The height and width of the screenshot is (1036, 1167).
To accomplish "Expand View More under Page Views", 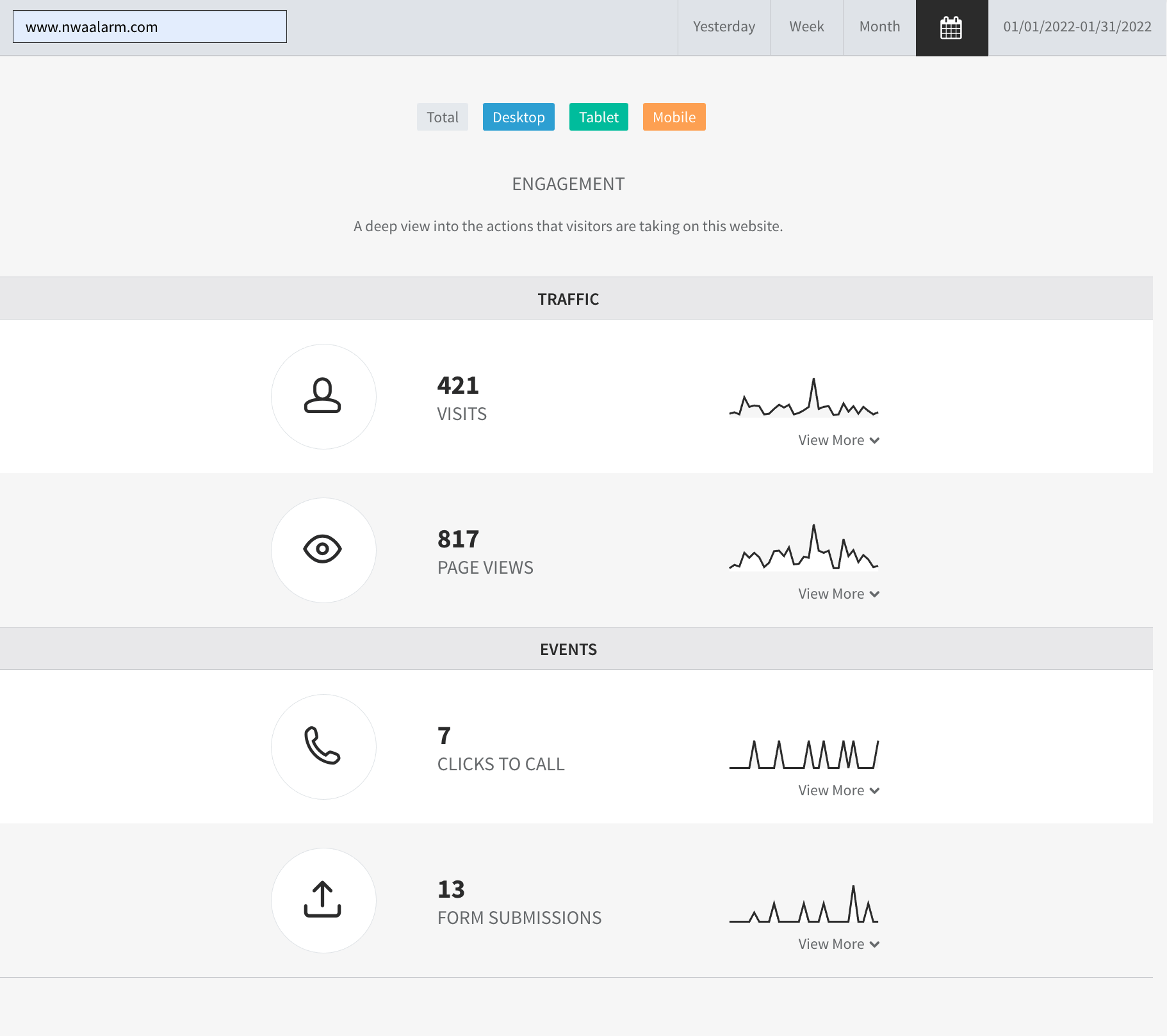I will 839,594.
